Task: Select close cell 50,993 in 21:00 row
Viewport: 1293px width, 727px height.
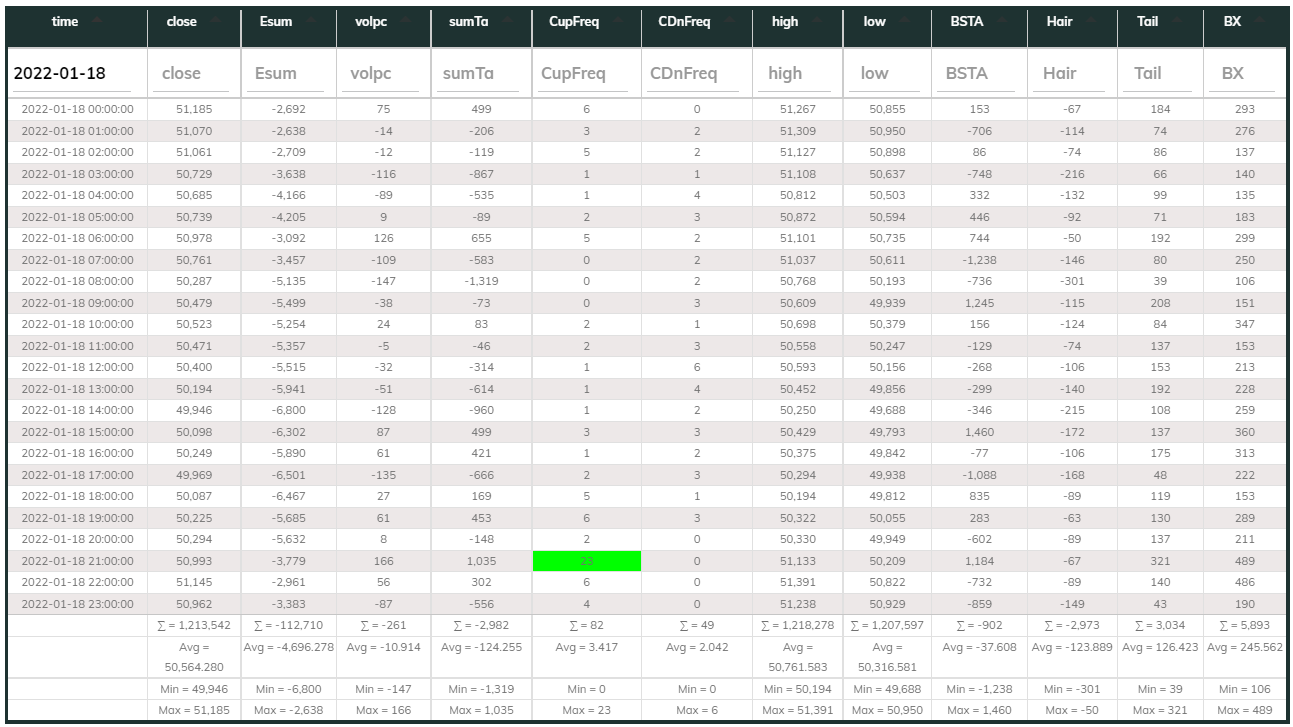Action: 194,561
